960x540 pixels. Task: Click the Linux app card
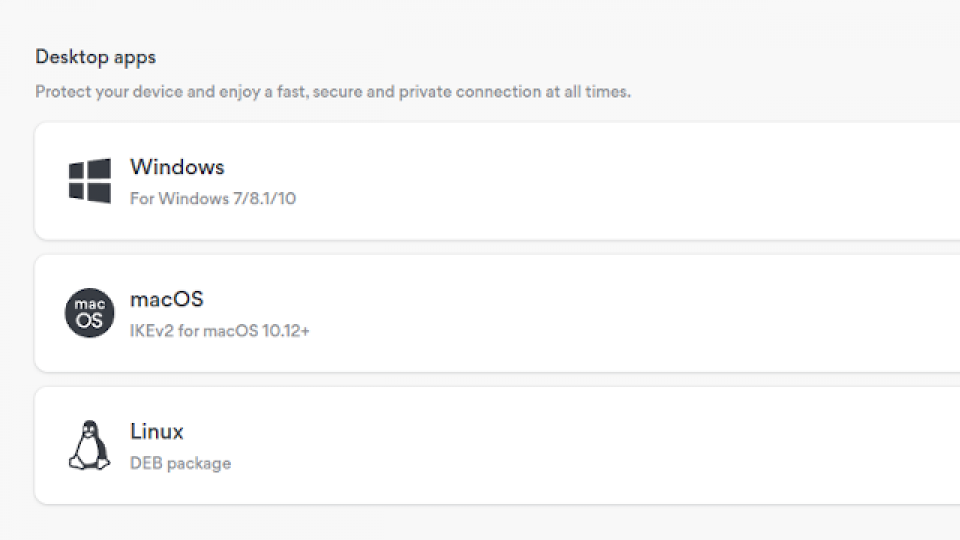pyautogui.click(x=497, y=445)
